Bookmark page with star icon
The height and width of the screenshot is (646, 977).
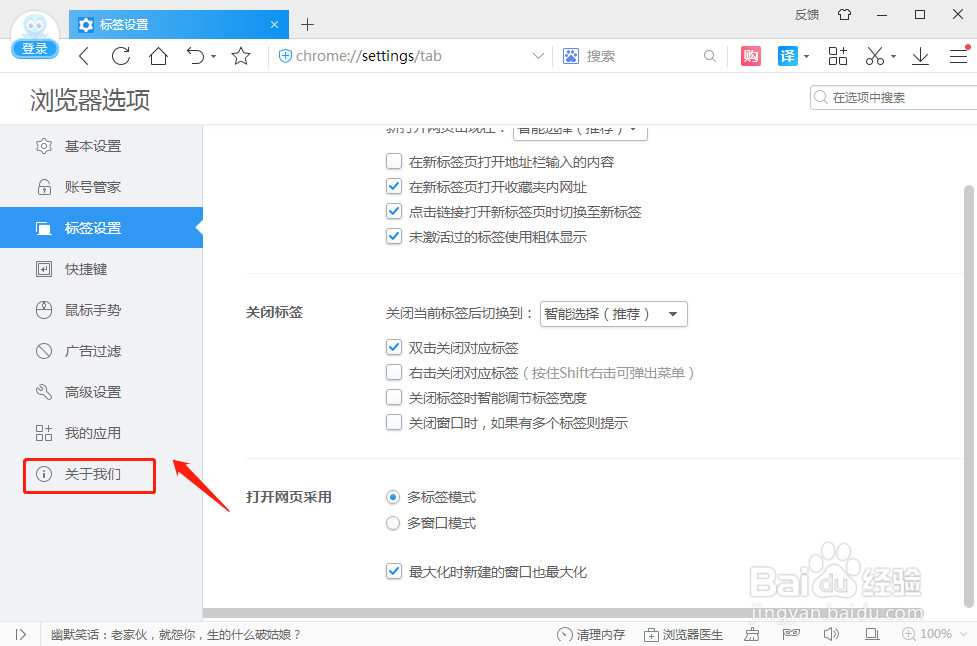241,56
